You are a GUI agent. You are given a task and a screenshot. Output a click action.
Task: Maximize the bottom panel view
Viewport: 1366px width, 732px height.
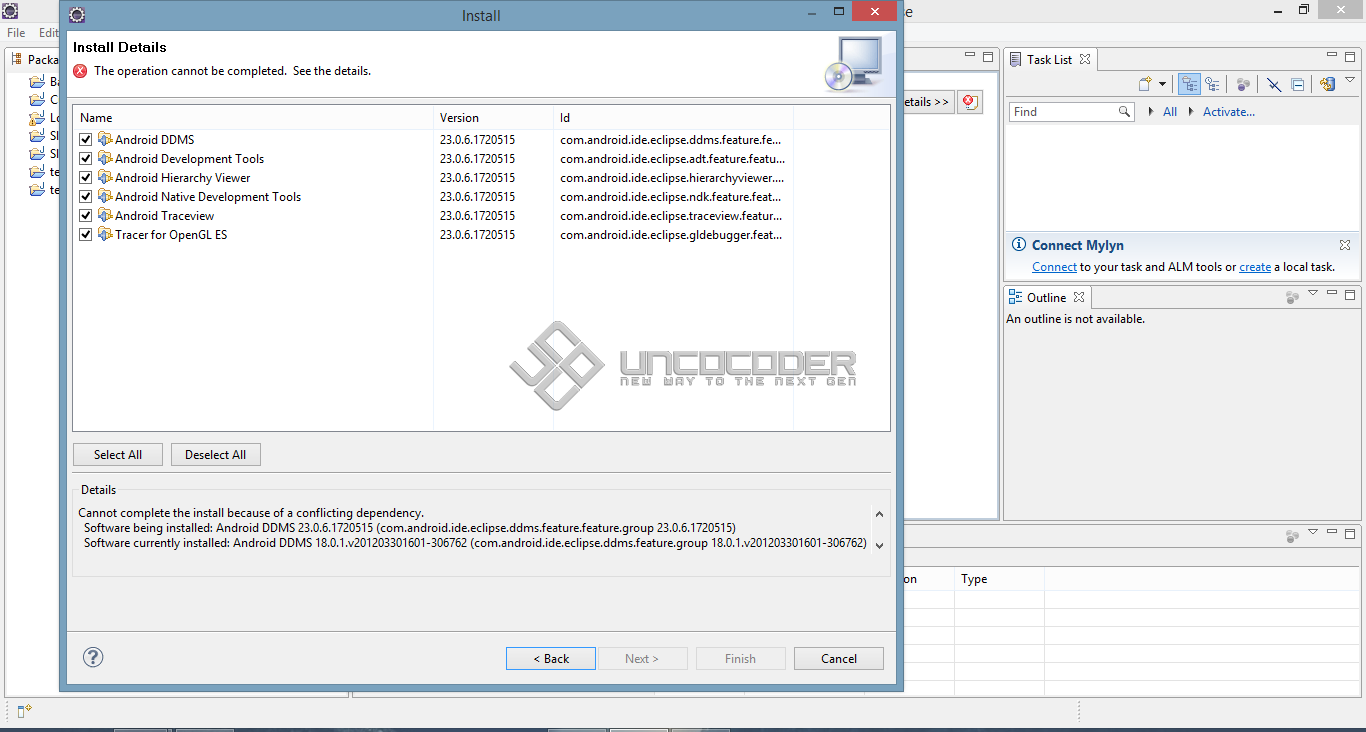[1350, 533]
